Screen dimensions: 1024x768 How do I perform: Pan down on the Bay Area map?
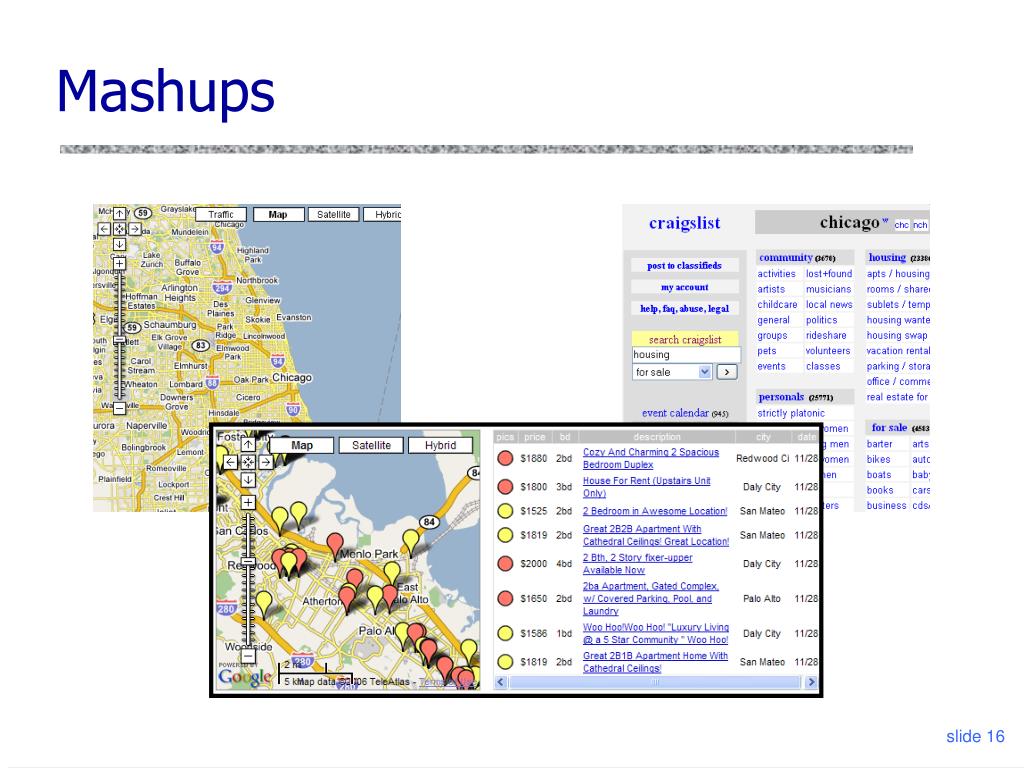point(248,480)
